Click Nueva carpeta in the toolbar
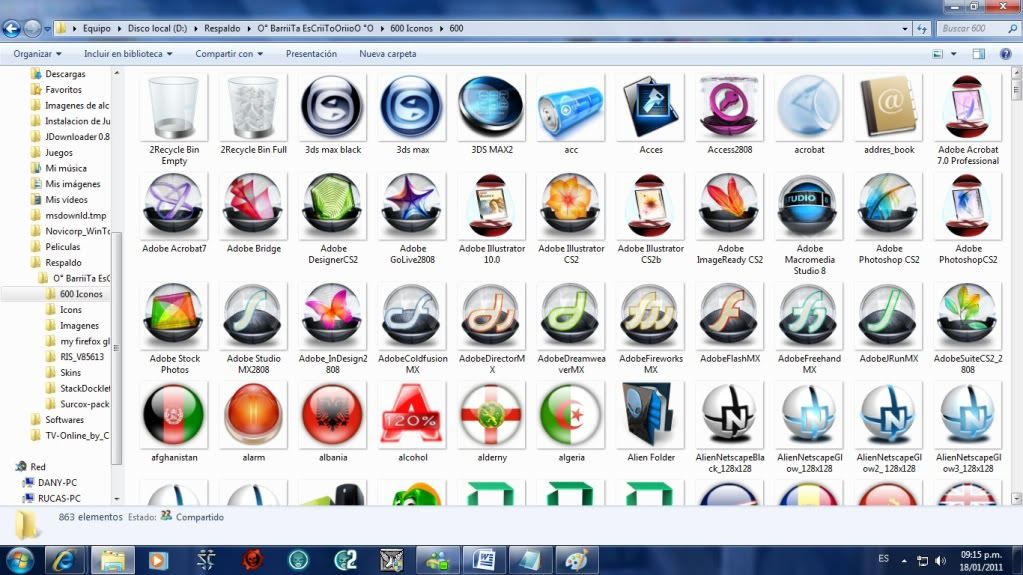 [x=388, y=54]
